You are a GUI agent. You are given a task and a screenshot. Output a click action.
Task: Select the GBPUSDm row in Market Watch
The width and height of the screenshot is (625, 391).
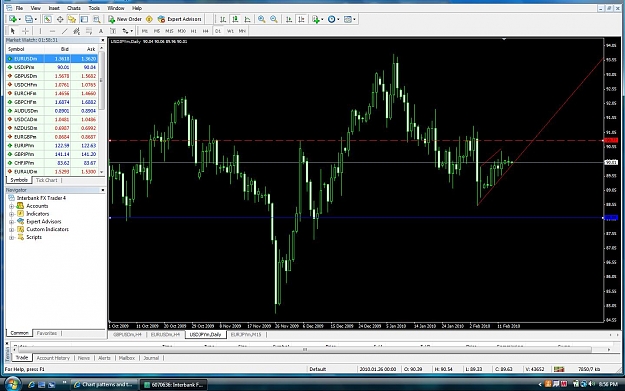tap(52, 76)
